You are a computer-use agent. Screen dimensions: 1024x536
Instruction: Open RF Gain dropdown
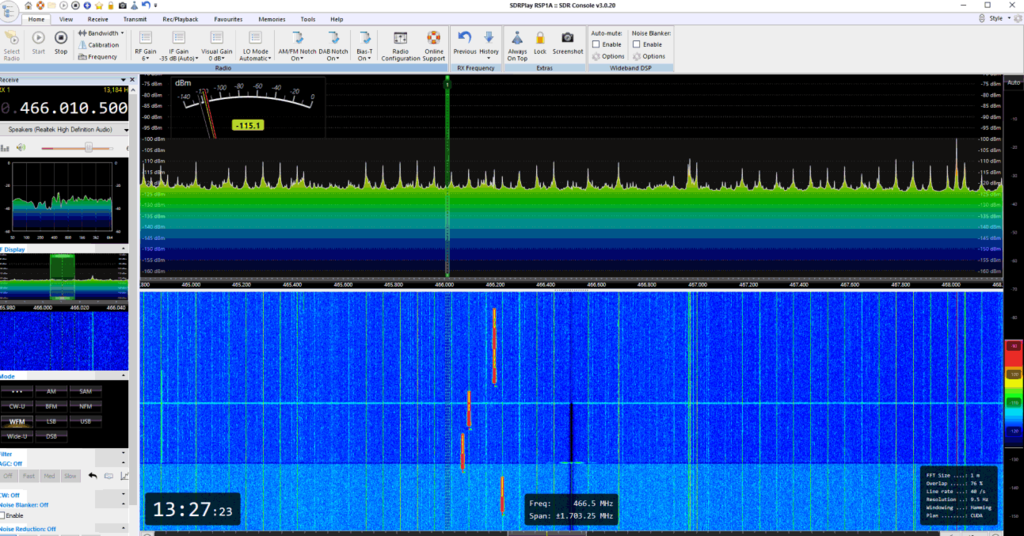click(145, 46)
